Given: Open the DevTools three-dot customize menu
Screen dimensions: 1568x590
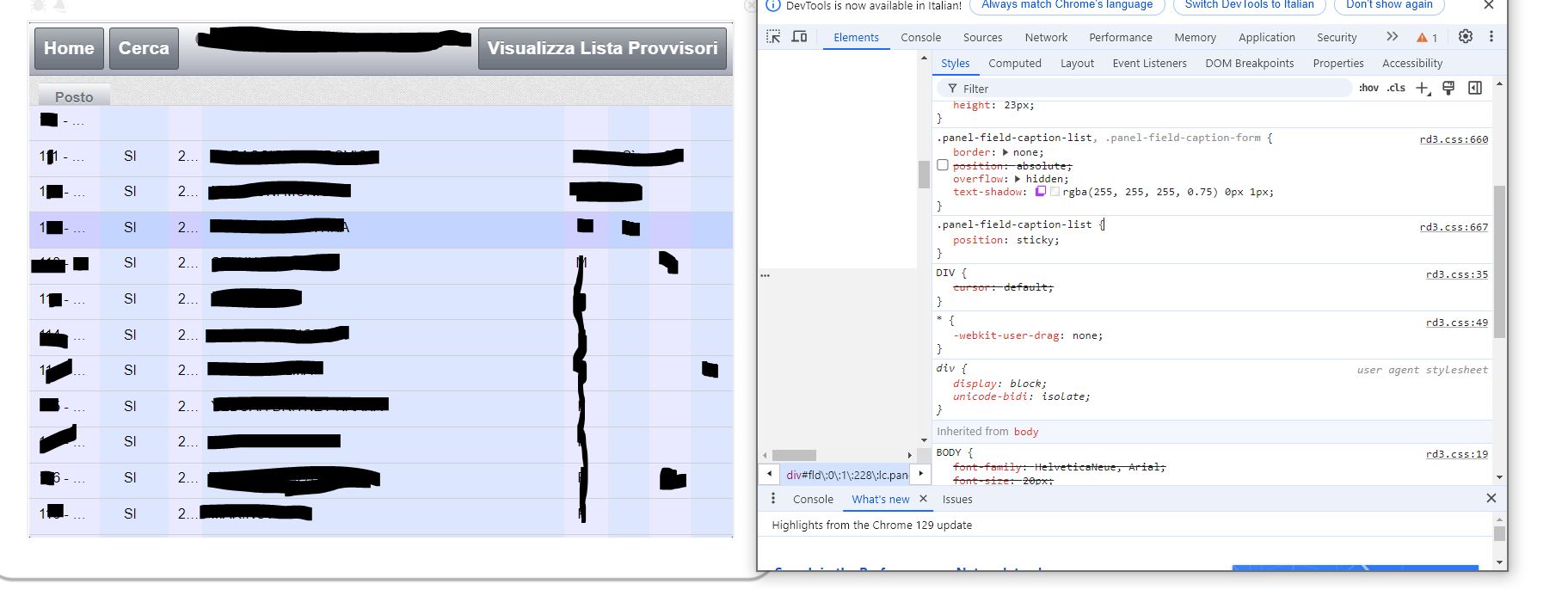Looking at the screenshot, I should tap(1491, 36).
